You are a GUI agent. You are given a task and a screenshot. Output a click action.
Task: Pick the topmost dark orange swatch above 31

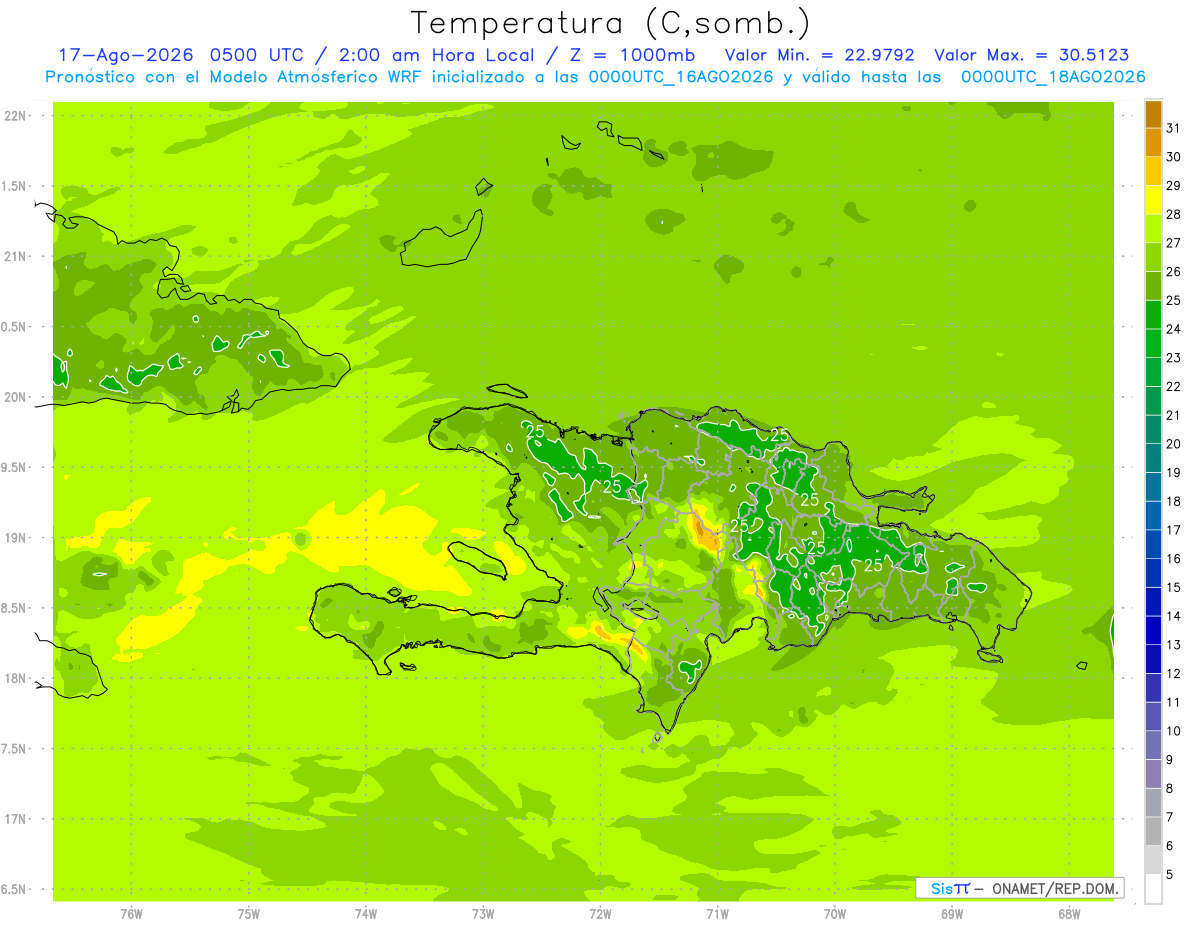(1153, 114)
